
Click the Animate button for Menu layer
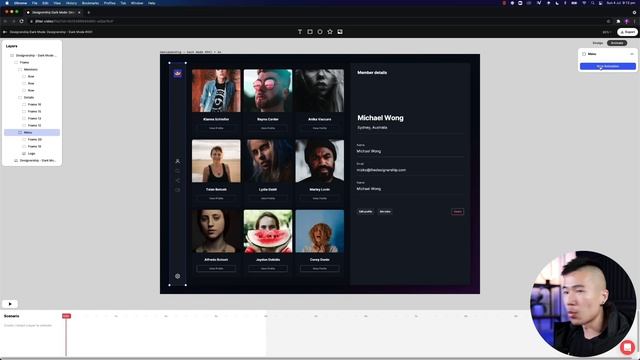(608, 66)
